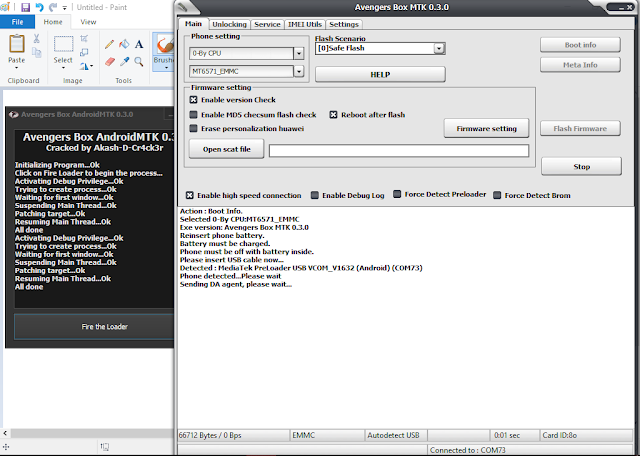Click the Paint Save icon
This screenshot has height=456, width=640.
pyautogui.click(x=25, y=7)
